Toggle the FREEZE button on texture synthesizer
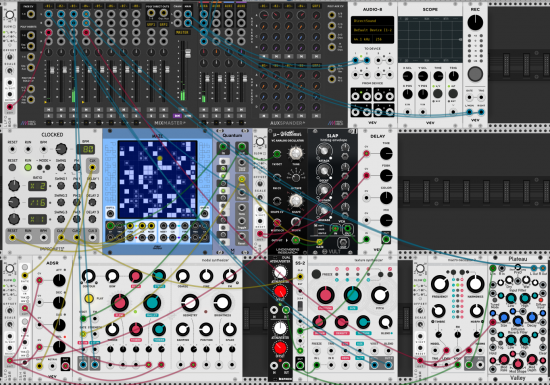This screenshot has height=385, width=550. coord(316,274)
